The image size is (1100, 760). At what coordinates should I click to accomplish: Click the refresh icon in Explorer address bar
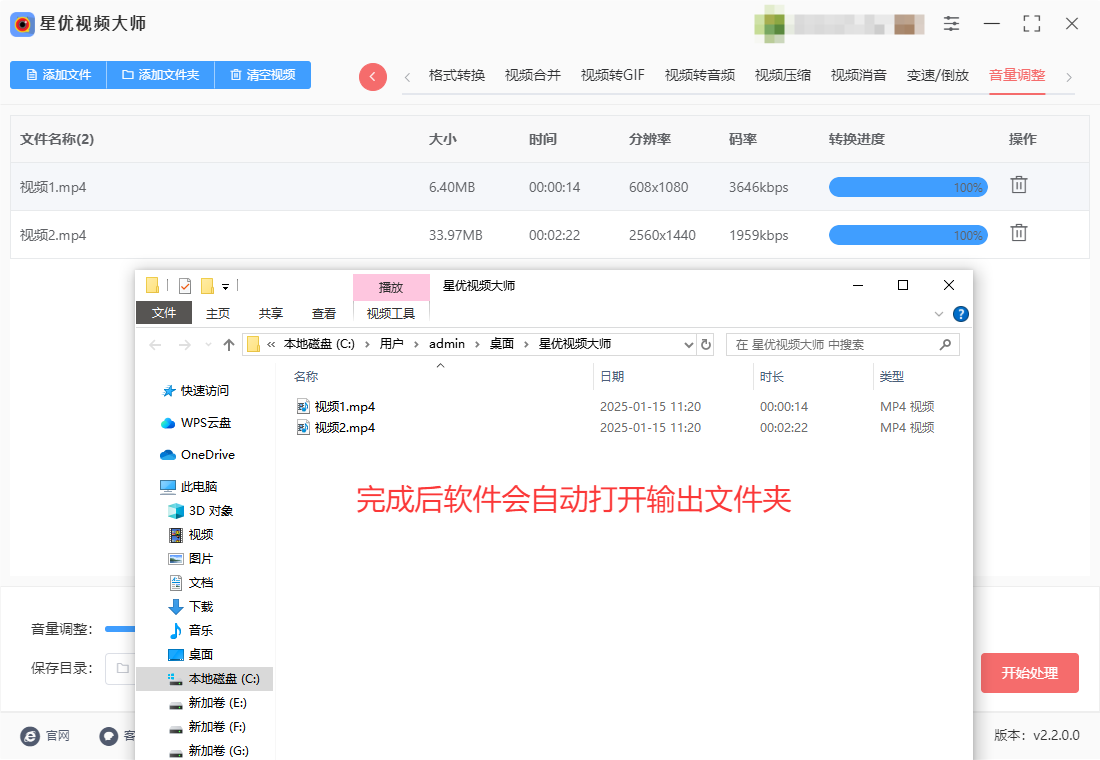(x=706, y=344)
